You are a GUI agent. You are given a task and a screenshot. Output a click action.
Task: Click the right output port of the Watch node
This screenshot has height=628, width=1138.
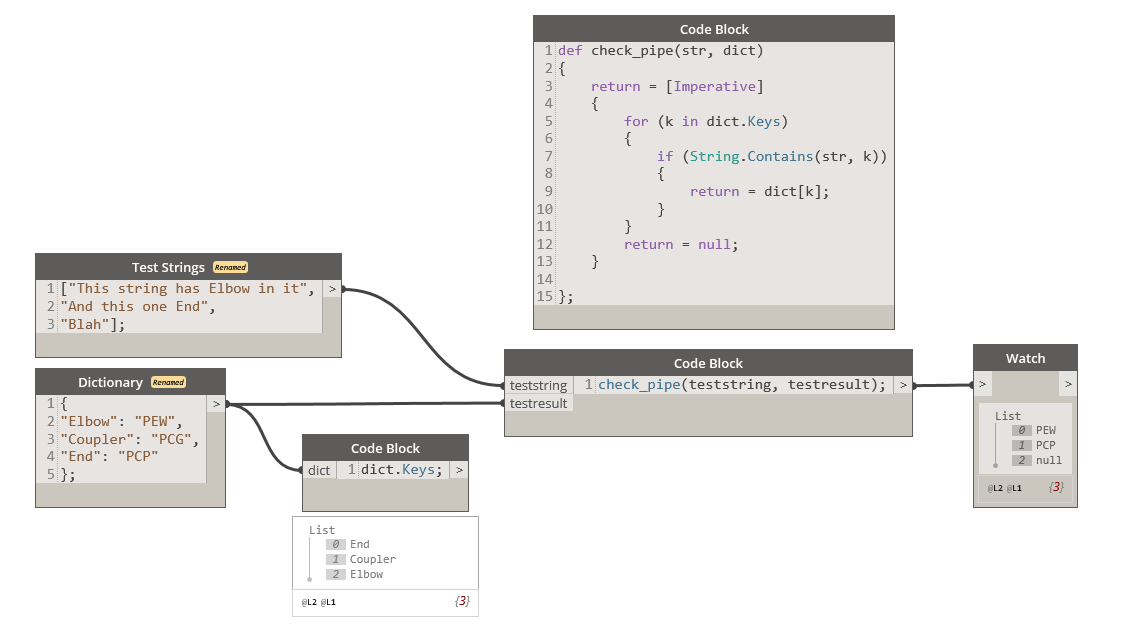coord(1068,383)
